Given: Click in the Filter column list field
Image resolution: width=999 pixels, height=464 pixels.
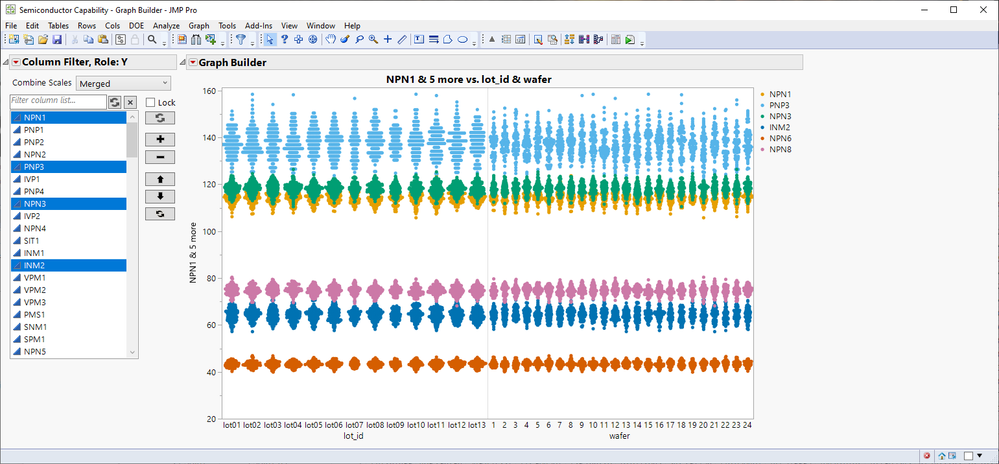Looking at the screenshot, I should click(x=57, y=102).
